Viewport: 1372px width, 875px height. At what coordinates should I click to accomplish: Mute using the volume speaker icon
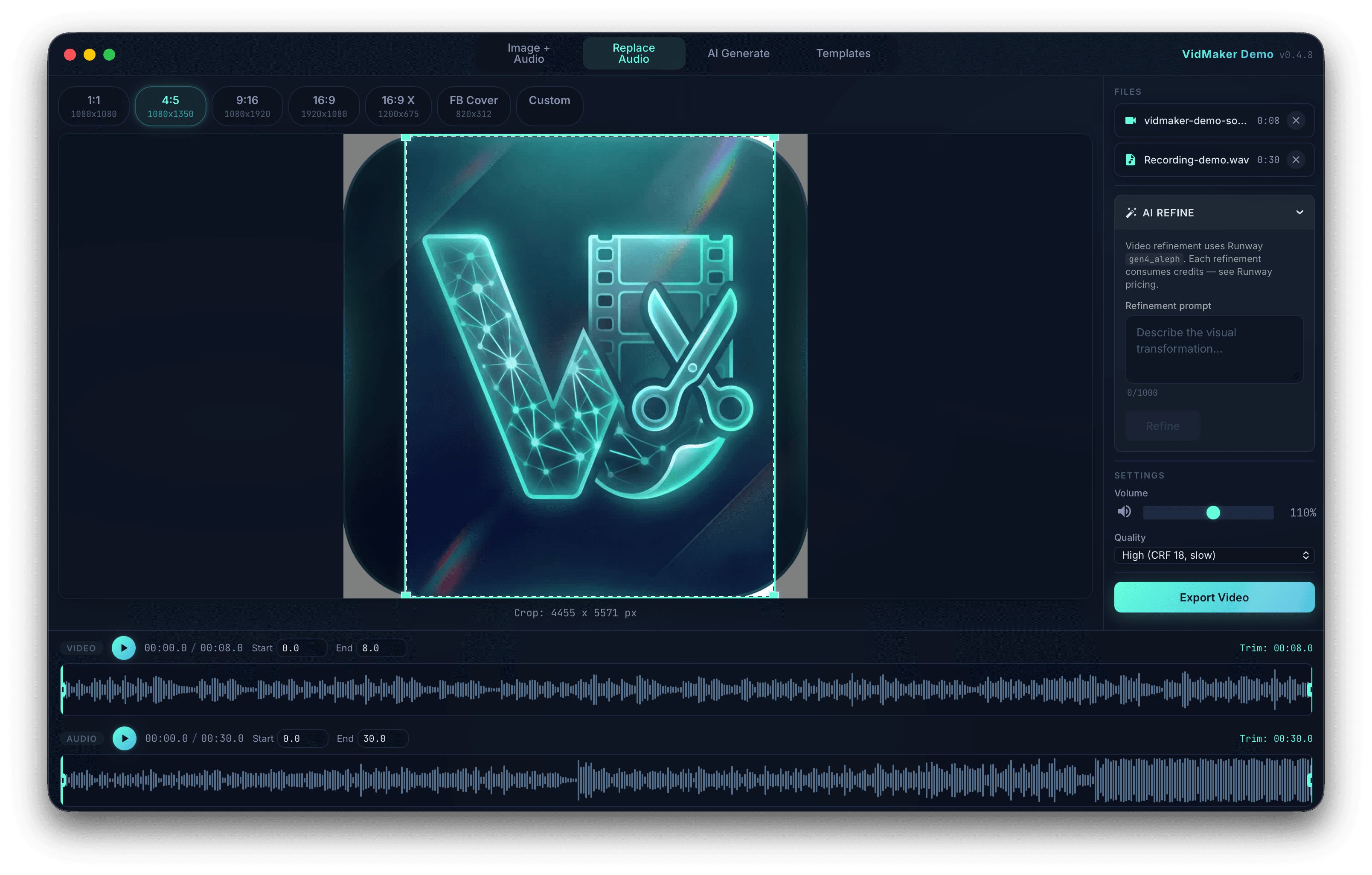[1124, 512]
